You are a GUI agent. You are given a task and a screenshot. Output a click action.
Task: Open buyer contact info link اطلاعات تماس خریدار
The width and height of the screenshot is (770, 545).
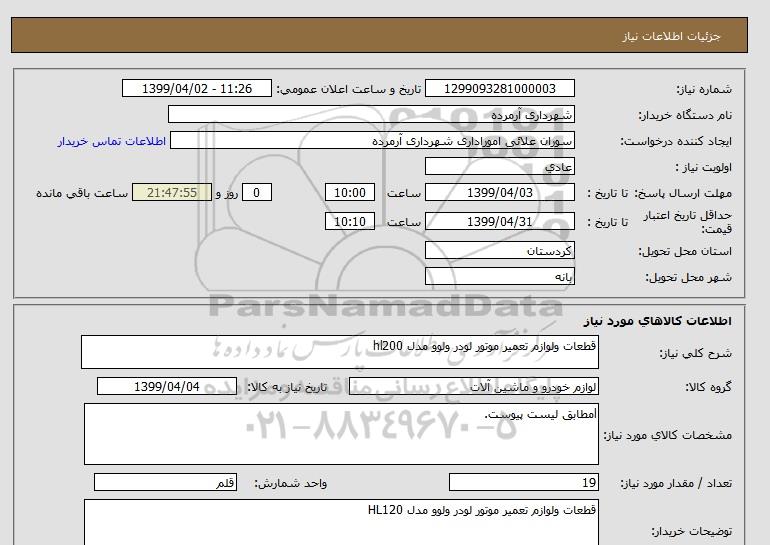tap(111, 141)
